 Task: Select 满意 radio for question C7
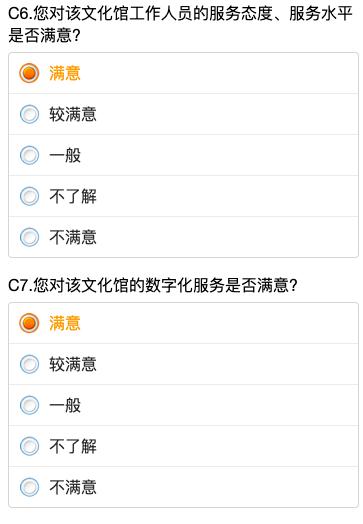(x=29, y=323)
